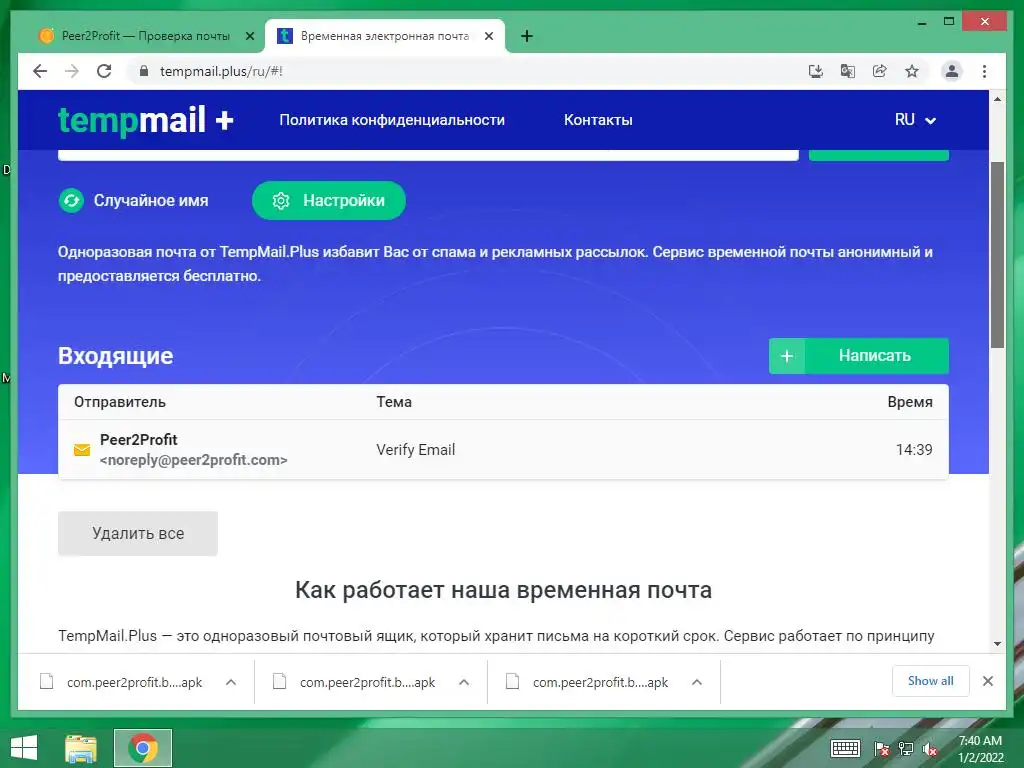1024x768 pixels.
Task: Expand the third download's options chevron
Action: [x=697, y=682]
